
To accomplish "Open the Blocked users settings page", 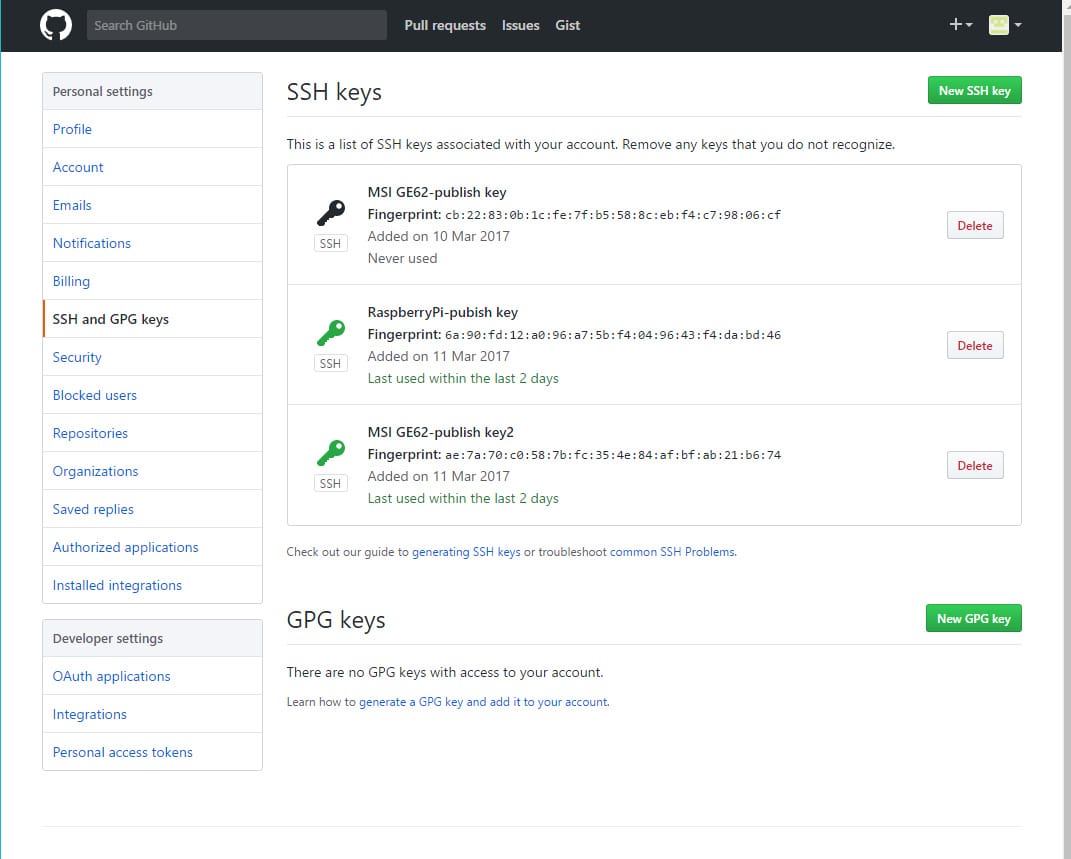I will pyautogui.click(x=94, y=395).
